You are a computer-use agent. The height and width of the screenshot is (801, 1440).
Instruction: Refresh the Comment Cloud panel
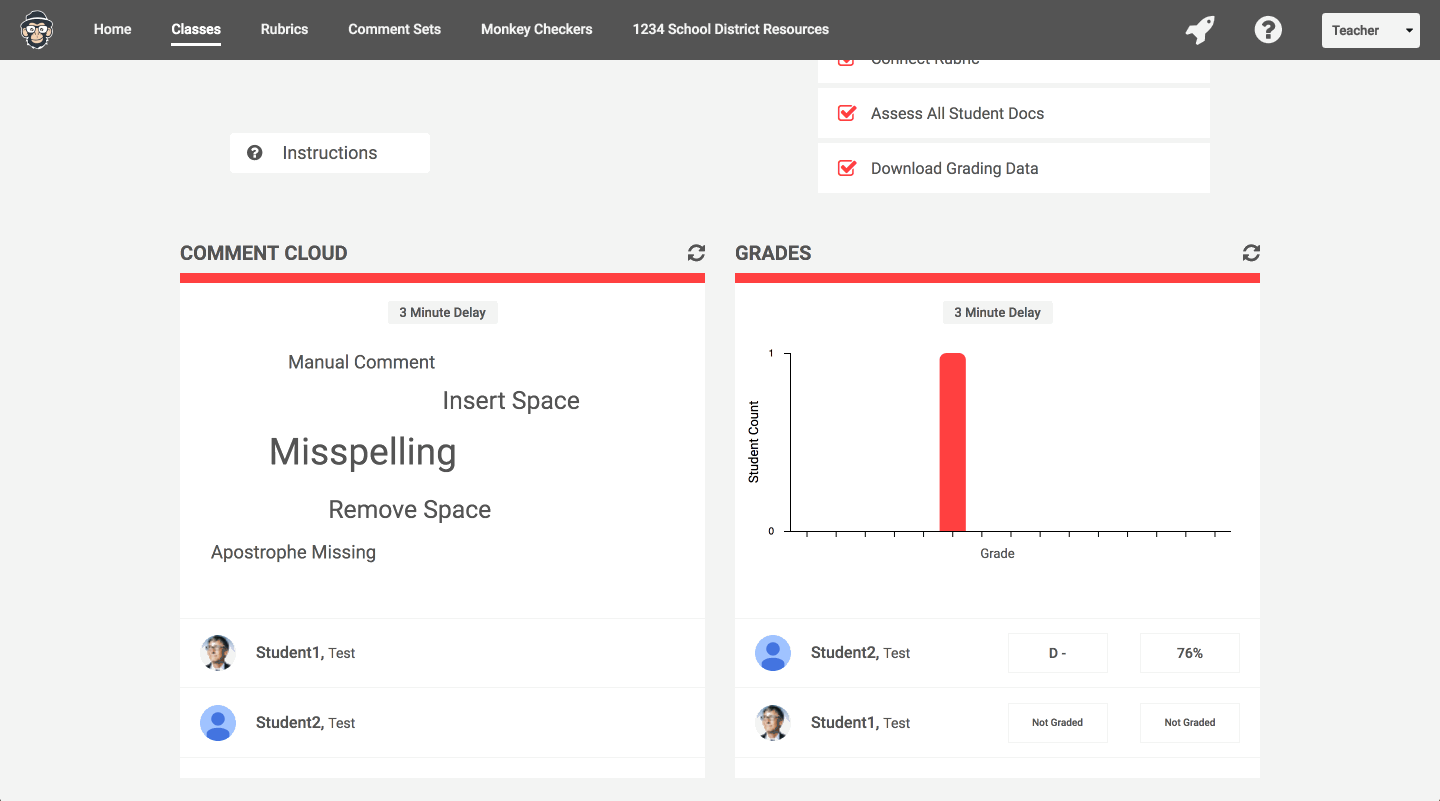click(696, 253)
